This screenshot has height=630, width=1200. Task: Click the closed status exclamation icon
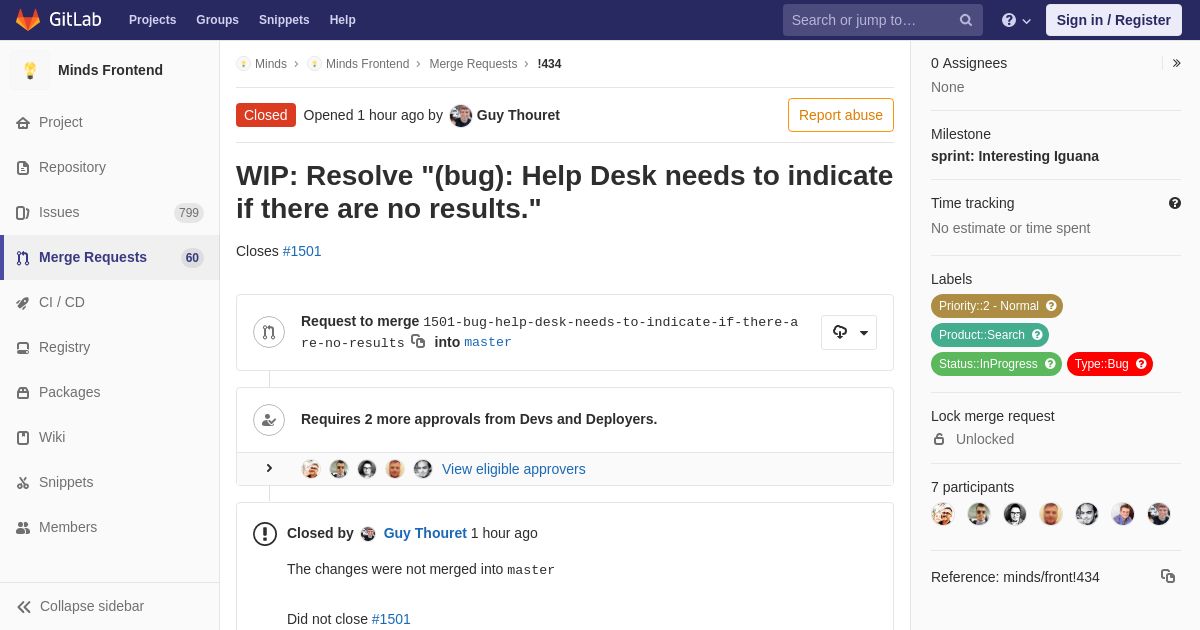click(x=265, y=534)
